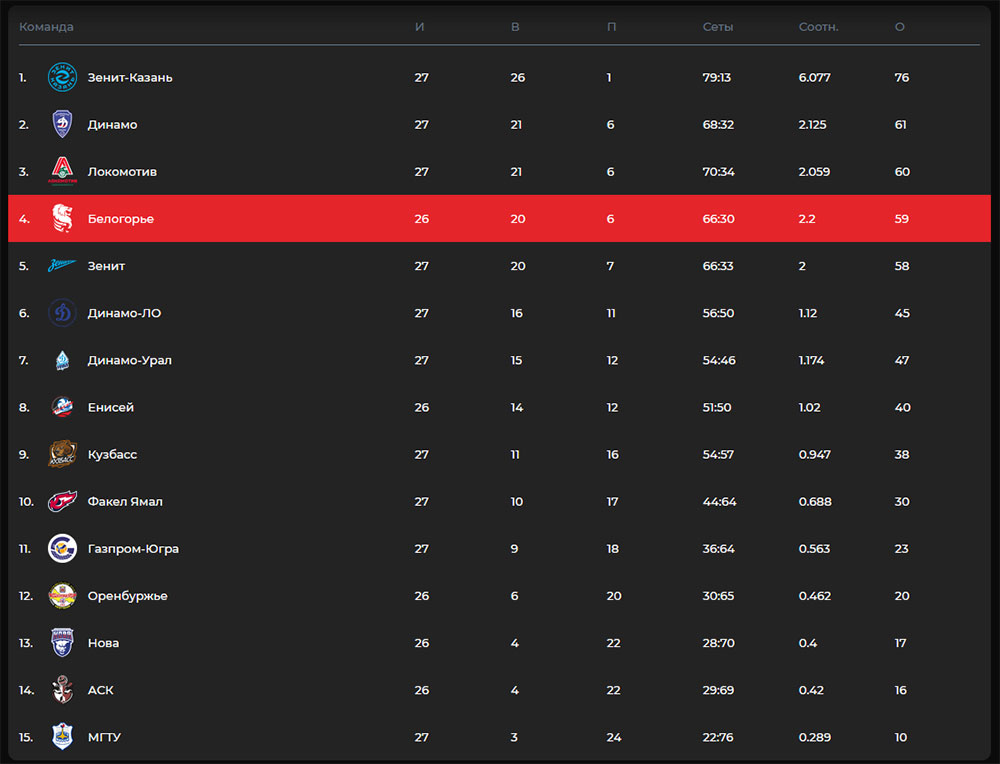Click Газпром-Югра ratio value 0.563
Screen dimensions: 1000x764
pyautogui.click(x=814, y=548)
